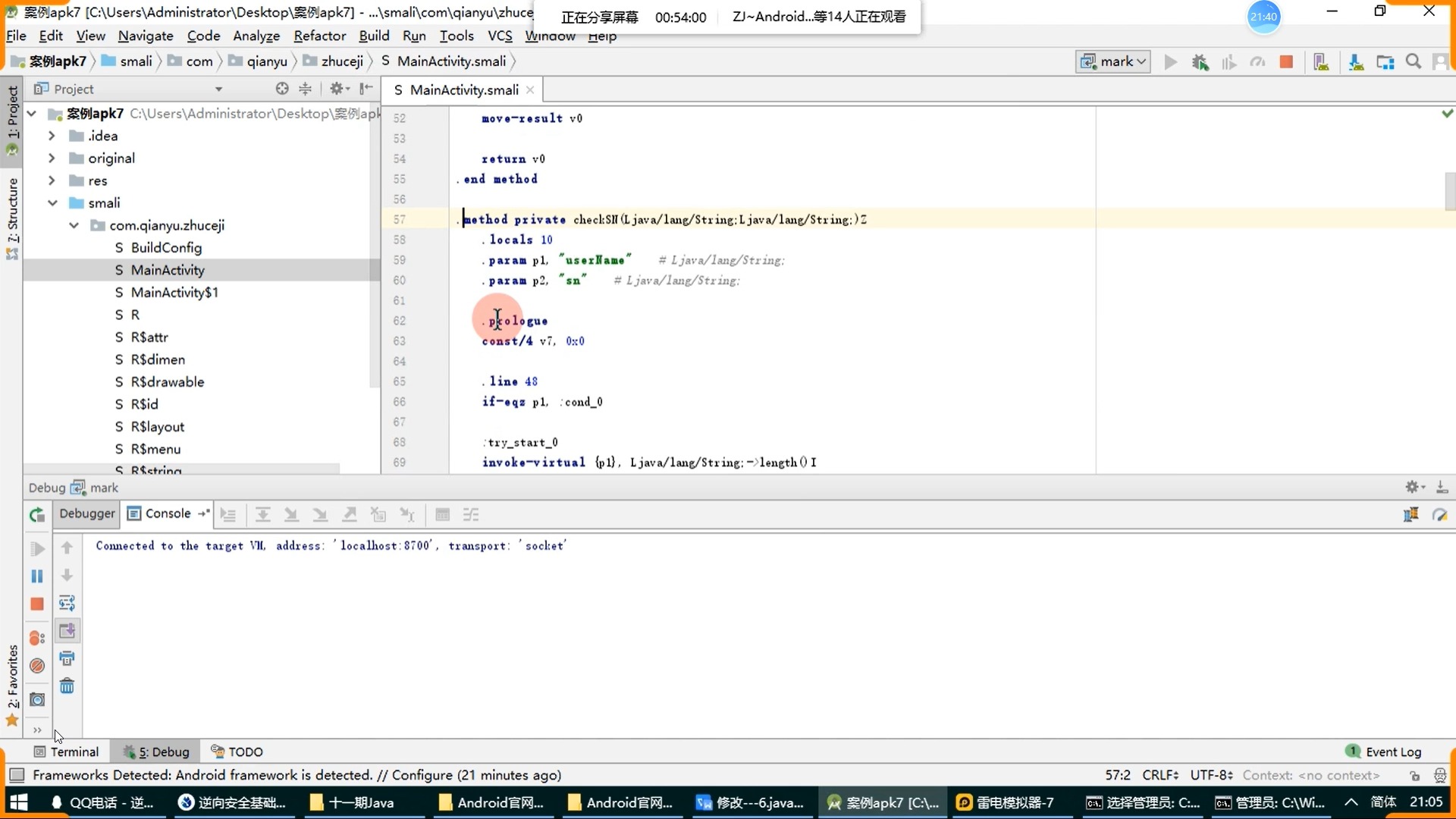The image size is (1456, 819).
Task: Click the Scroll from Source target icon
Action: click(282, 89)
